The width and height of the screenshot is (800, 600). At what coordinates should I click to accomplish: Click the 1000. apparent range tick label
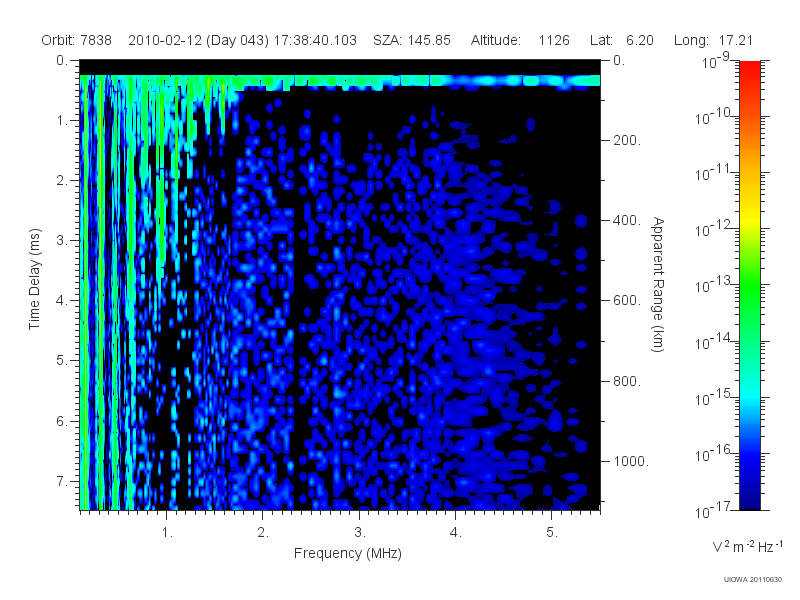click(631, 461)
